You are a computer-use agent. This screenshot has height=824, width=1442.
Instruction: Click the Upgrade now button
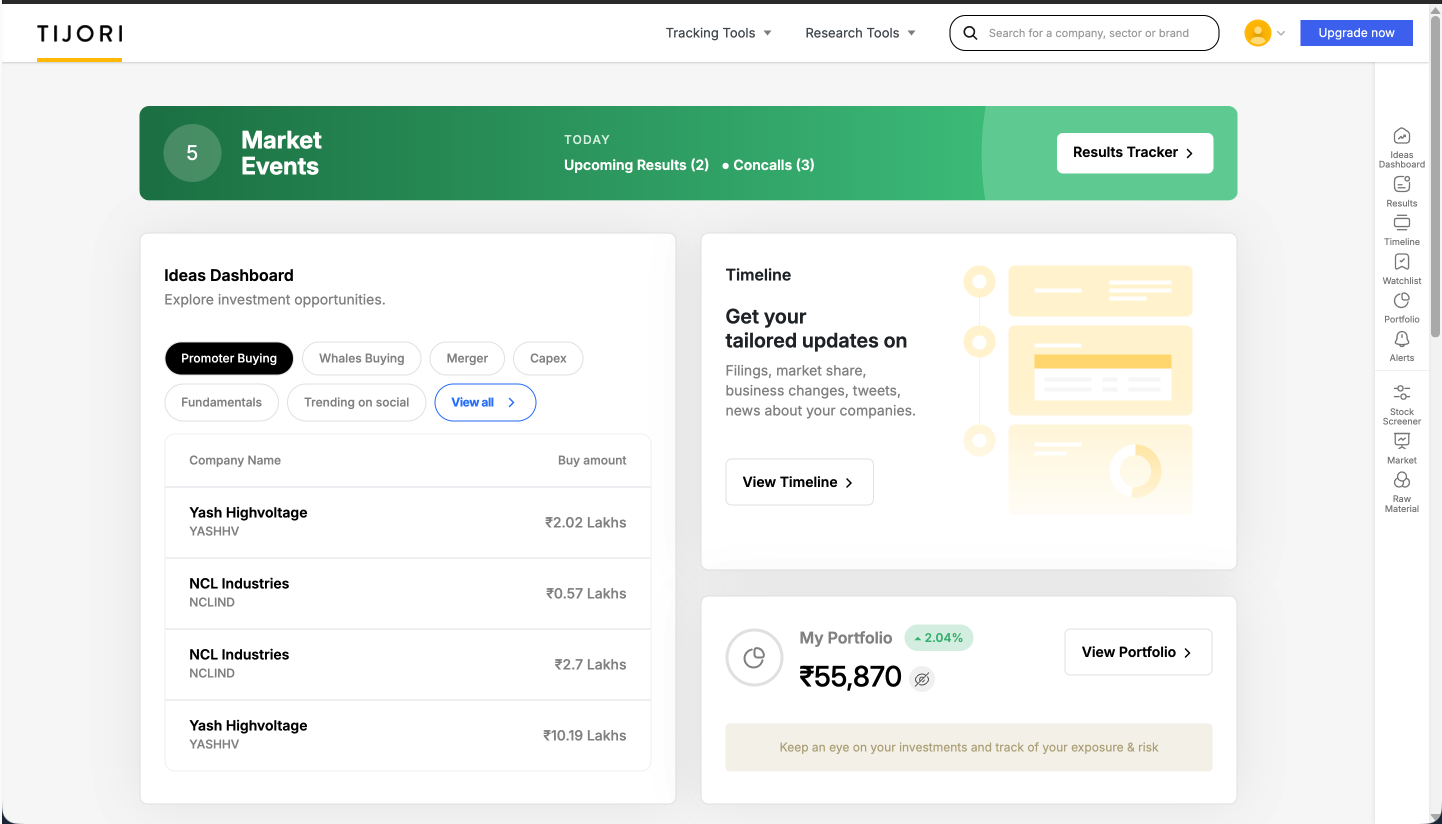click(x=1355, y=33)
